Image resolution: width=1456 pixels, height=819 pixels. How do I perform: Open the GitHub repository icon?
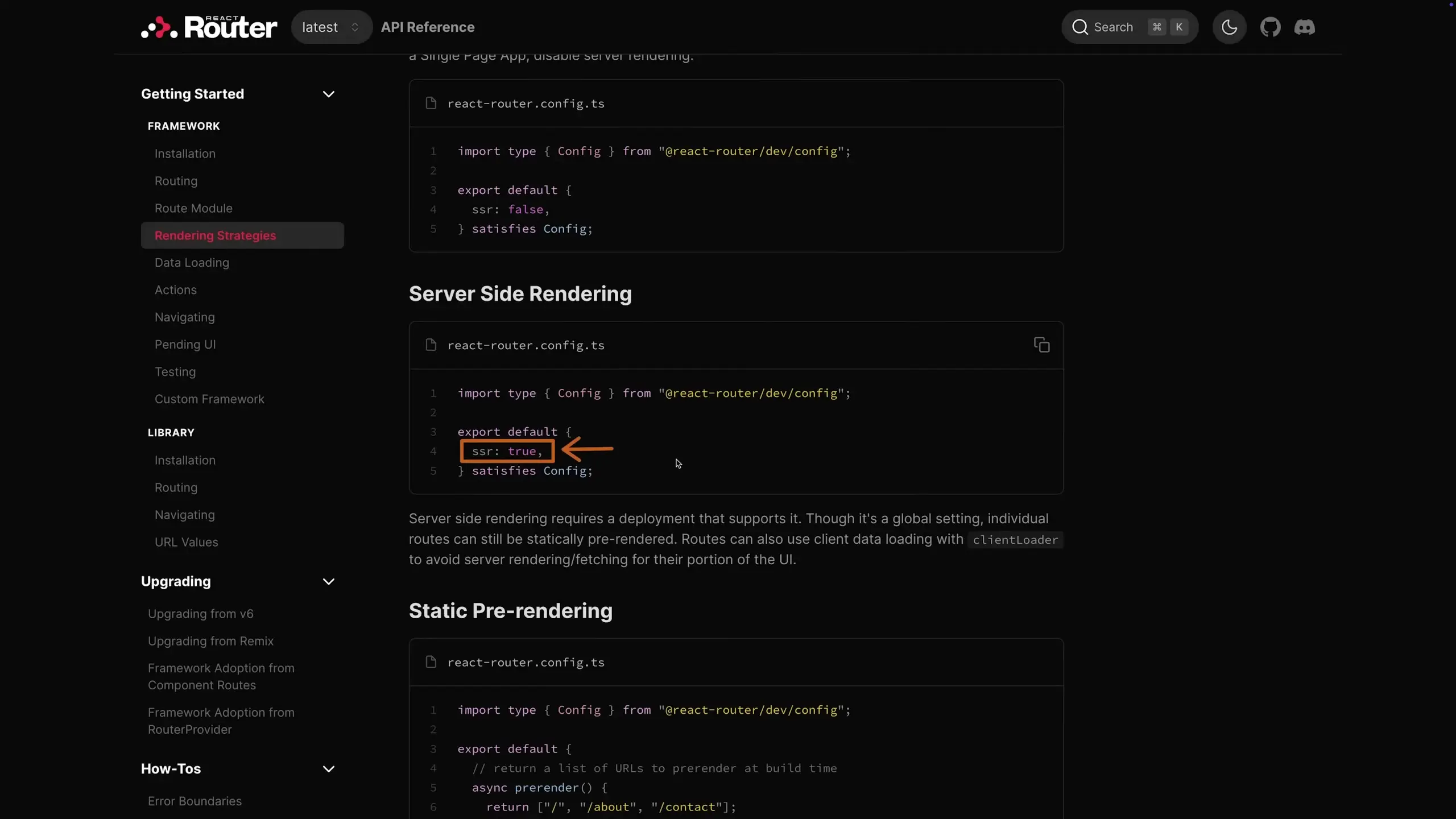tap(1270, 27)
